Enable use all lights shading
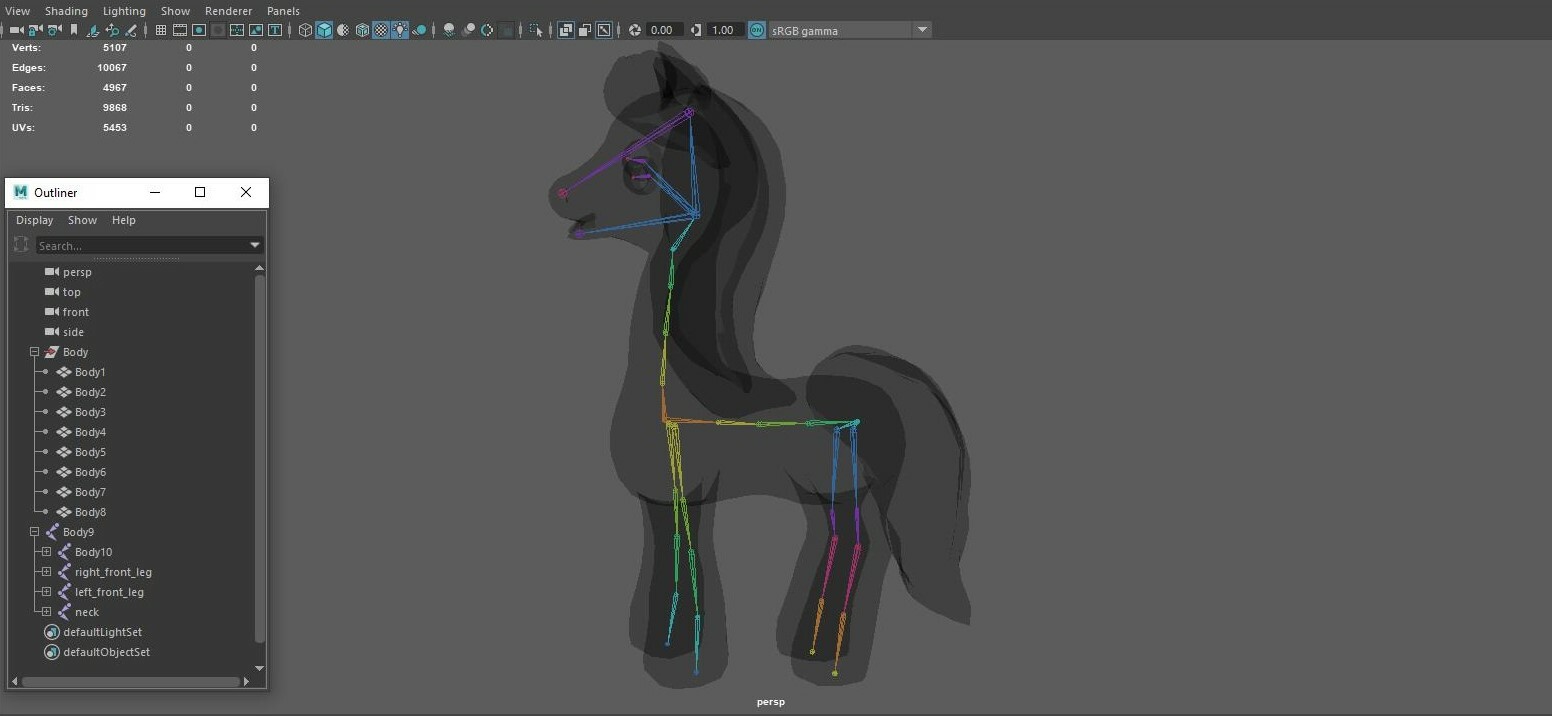1552x716 pixels. (x=400, y=30)
